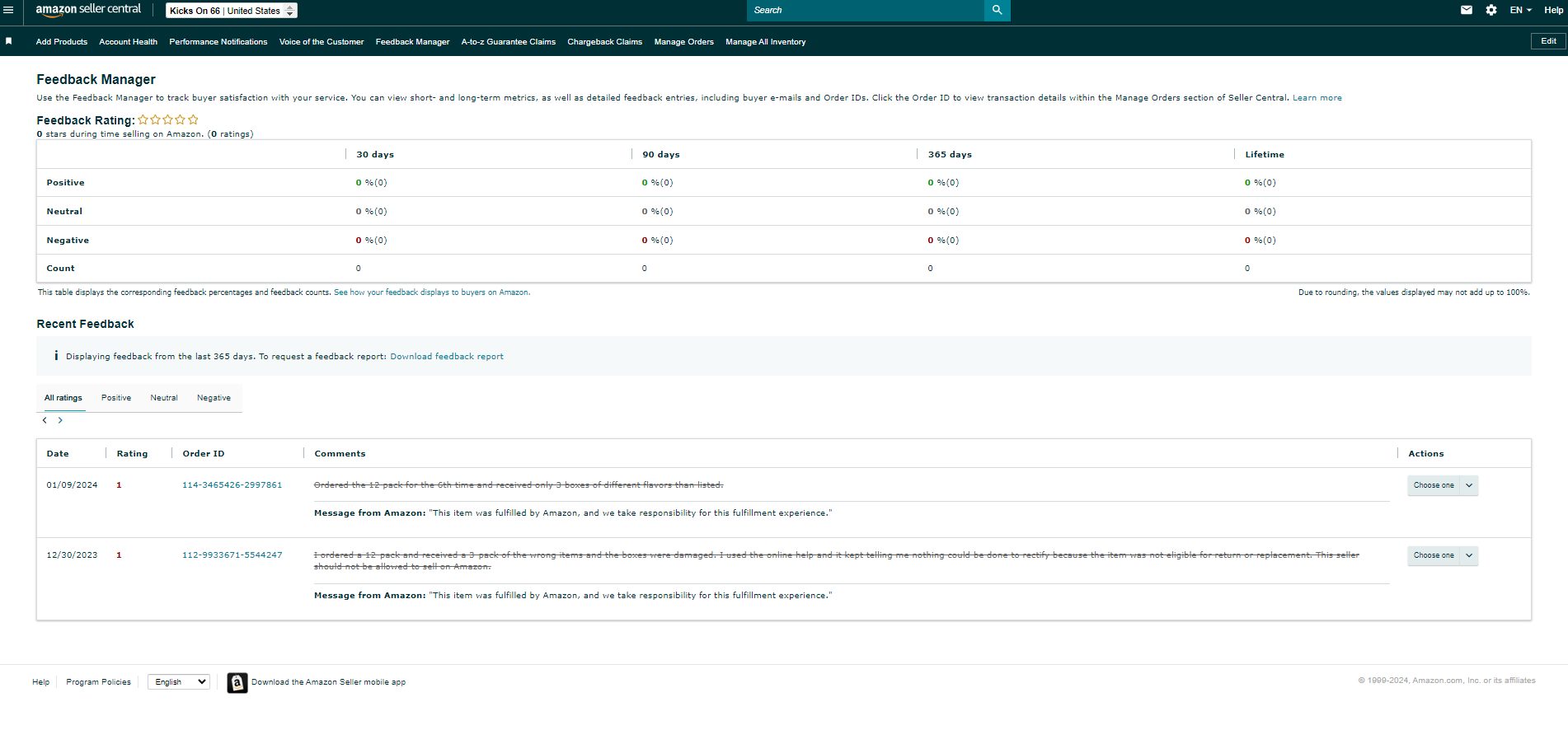Open Voice of the Customer menu item
Viewport: 1568px width, 744px height.
point(322,42)
